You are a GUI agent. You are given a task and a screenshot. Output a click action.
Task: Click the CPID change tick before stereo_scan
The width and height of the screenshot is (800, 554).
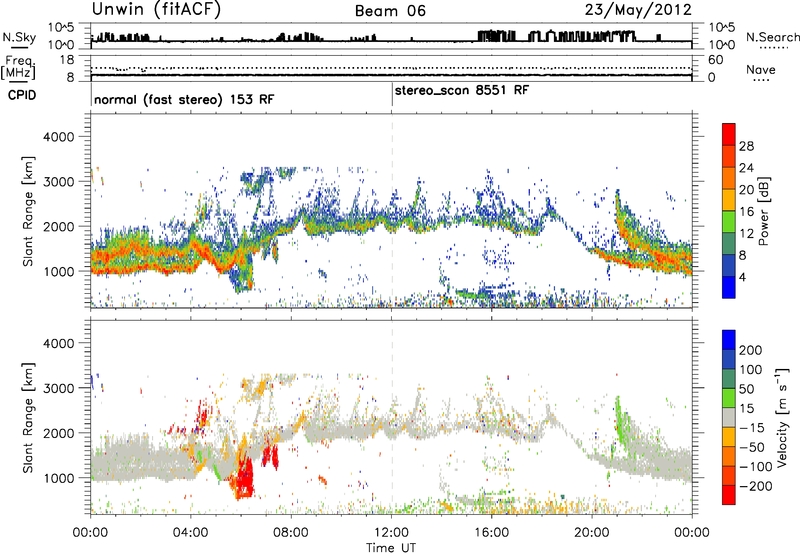[x=392, y=94]
